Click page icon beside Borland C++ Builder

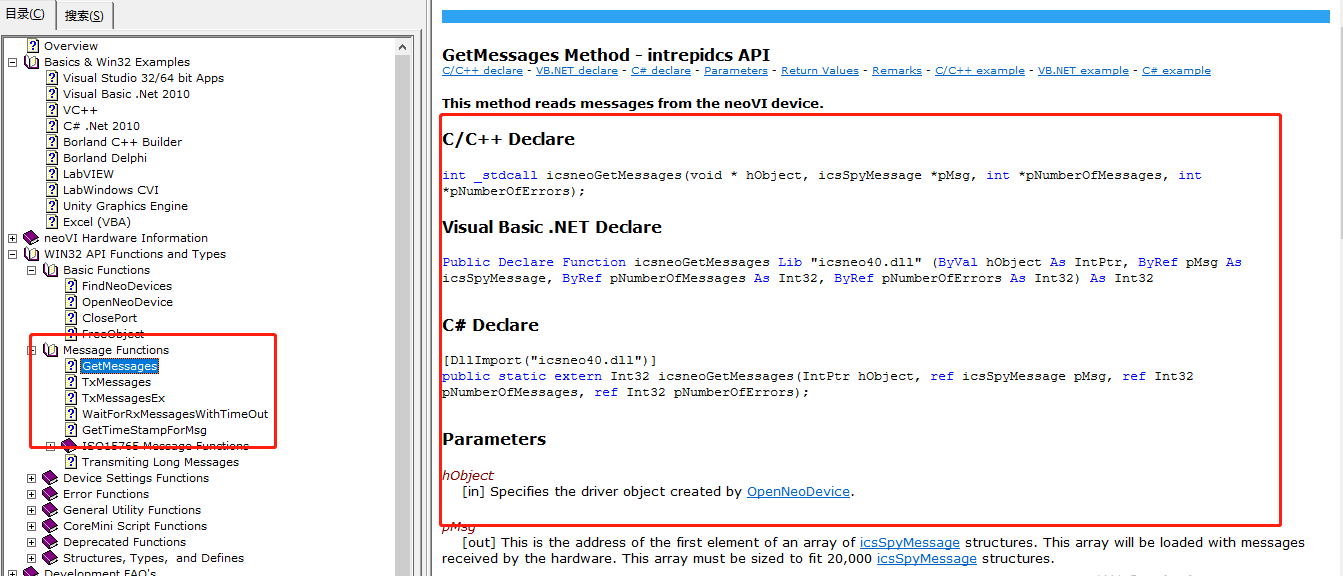pyautogui.click(x=52, y=142)
